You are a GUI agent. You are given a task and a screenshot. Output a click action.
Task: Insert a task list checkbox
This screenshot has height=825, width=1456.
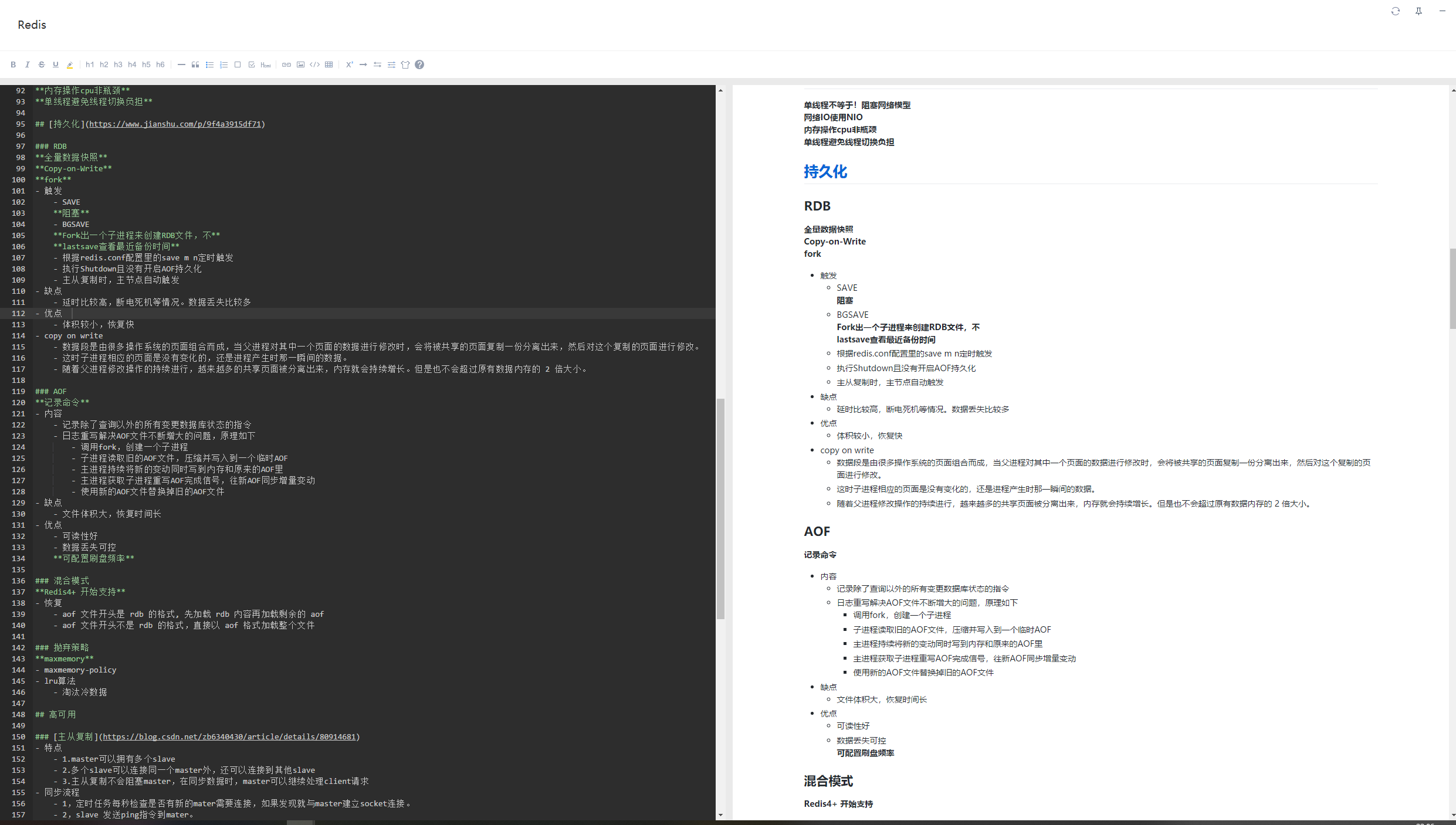252,64
